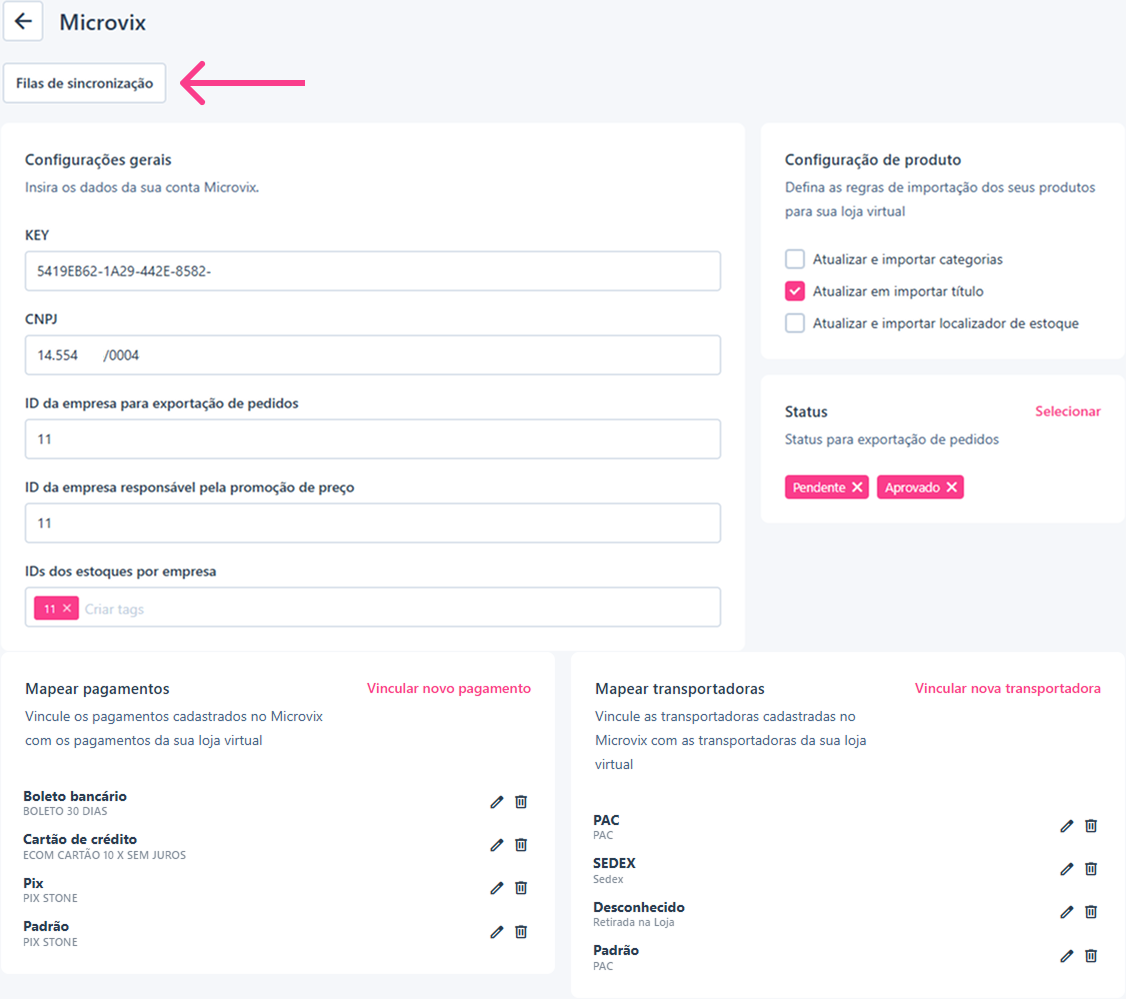The height and width of the screenshot is (999, 1126).
Task: Click ID da empresa responsável pela promoção field
Action: click(x=373, y=523)
